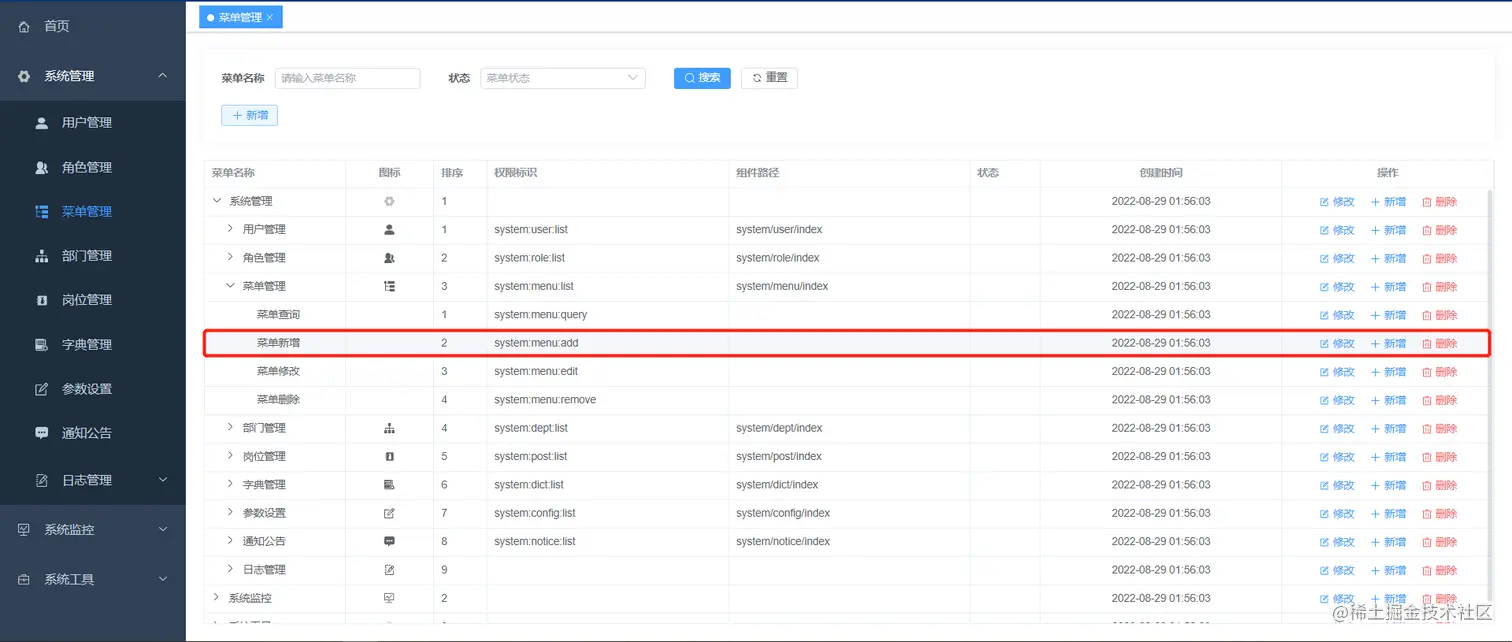Screen dimensions: 1512x642
Task: Expand the 岗位管理 tree row
Action: pyautogui.click(x=231, y=456)
